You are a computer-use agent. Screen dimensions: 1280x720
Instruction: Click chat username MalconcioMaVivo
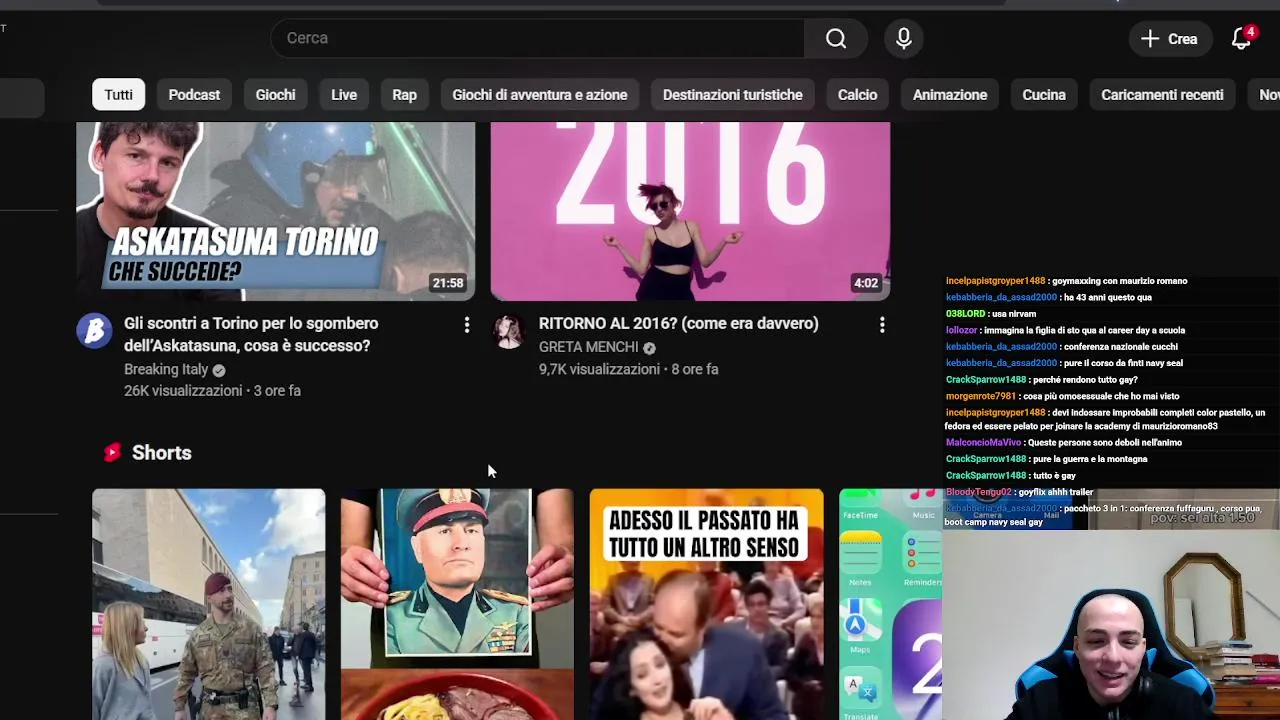[983, 442]
